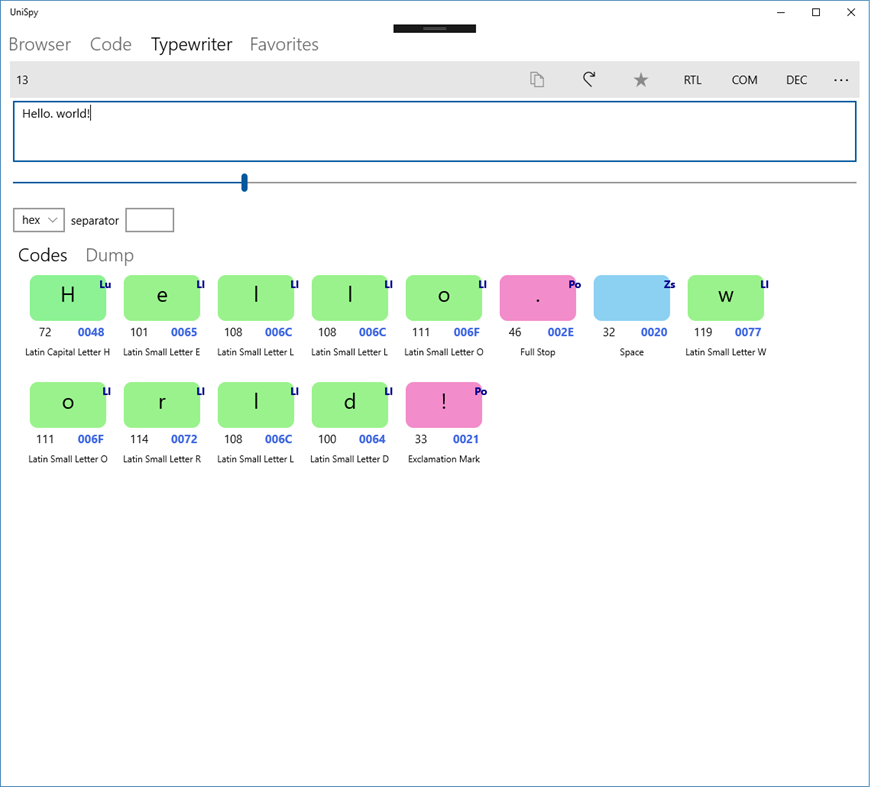Expand the base selection combo box
The height and width of the screenshot is (787, 870).
[38, 219]
